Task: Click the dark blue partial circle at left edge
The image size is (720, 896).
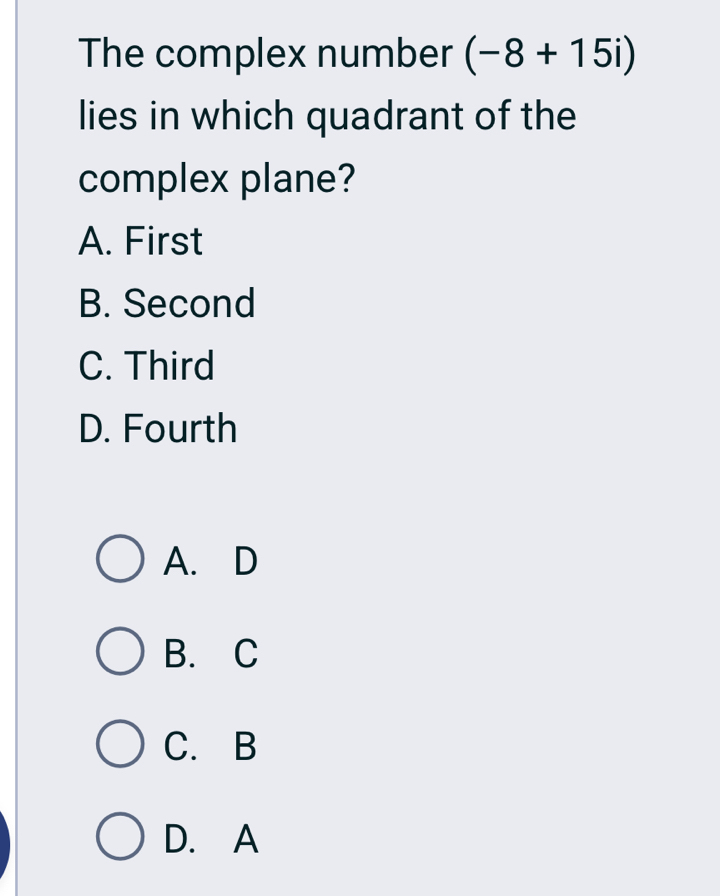Action: click(4, 840)
